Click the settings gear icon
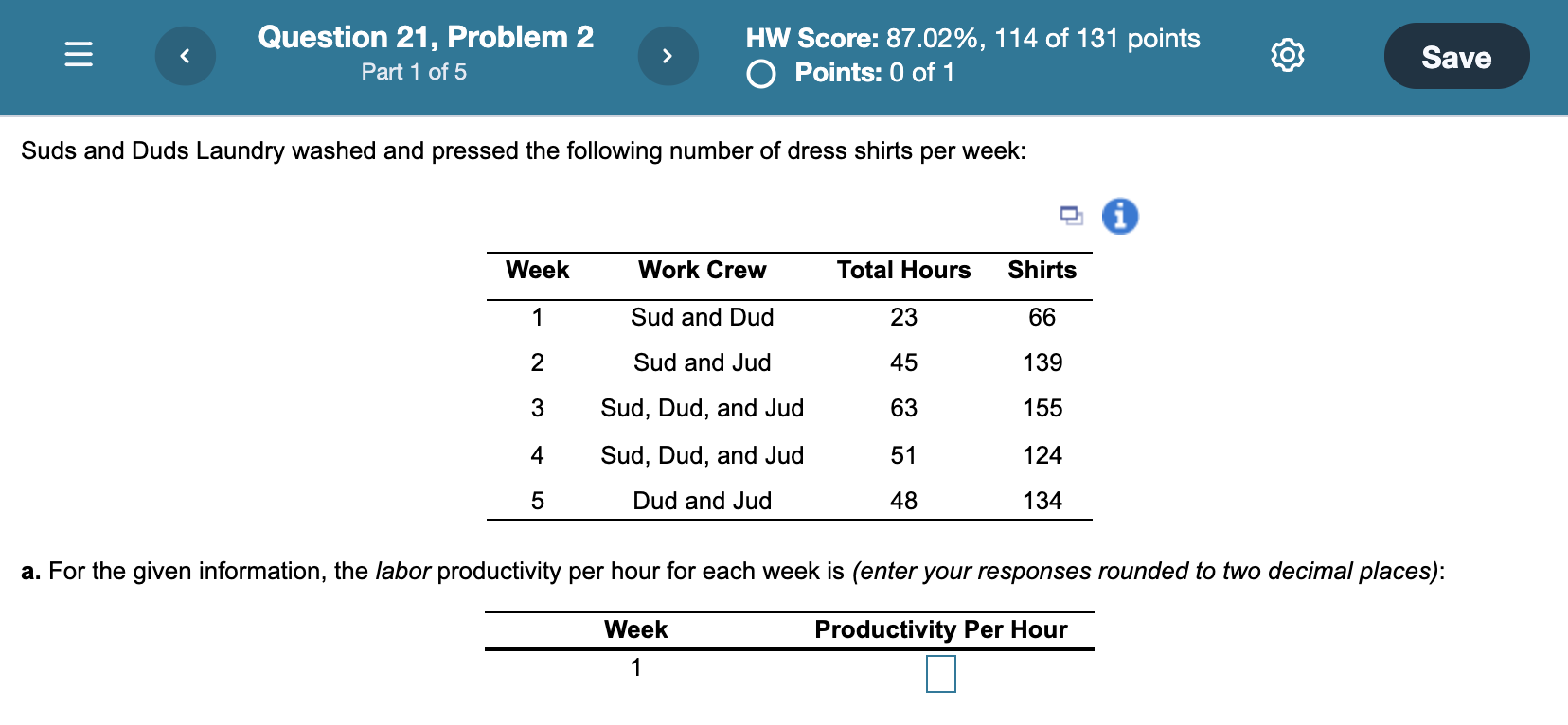The height and width of the screenshot is (725, 1568). point(1288,55)
